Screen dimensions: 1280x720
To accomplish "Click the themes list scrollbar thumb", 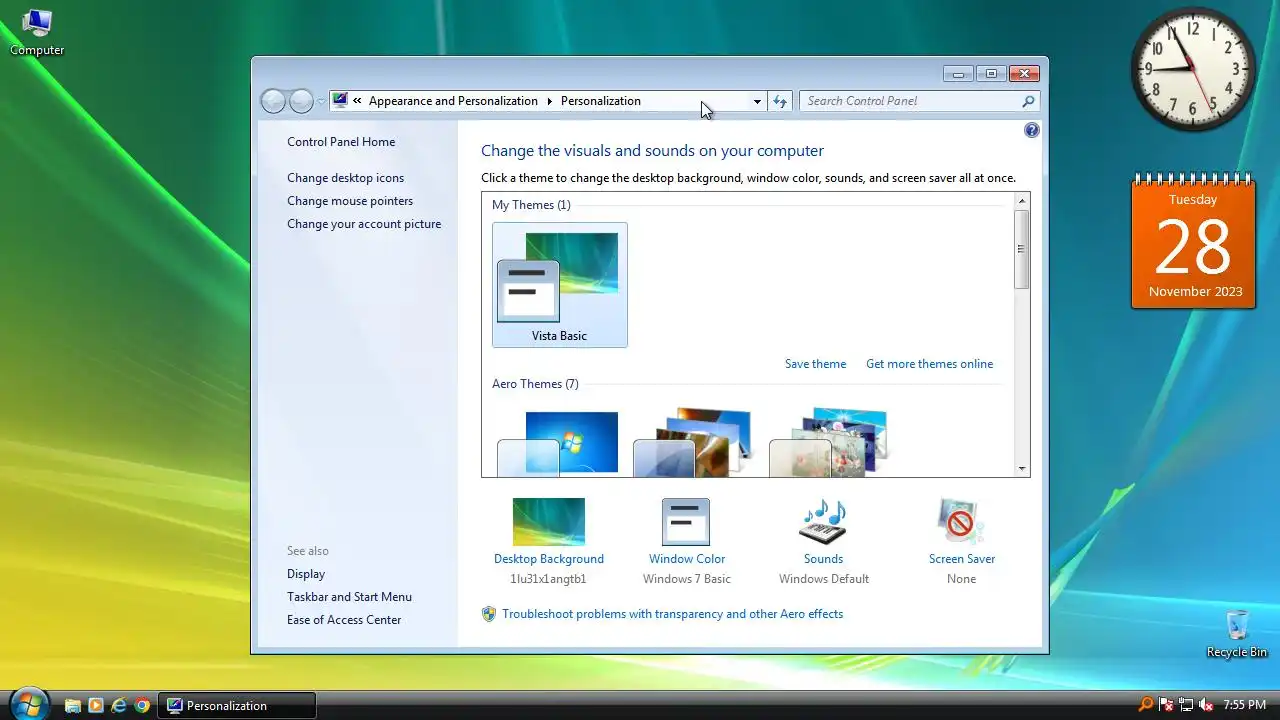I will coord(1022,250).
